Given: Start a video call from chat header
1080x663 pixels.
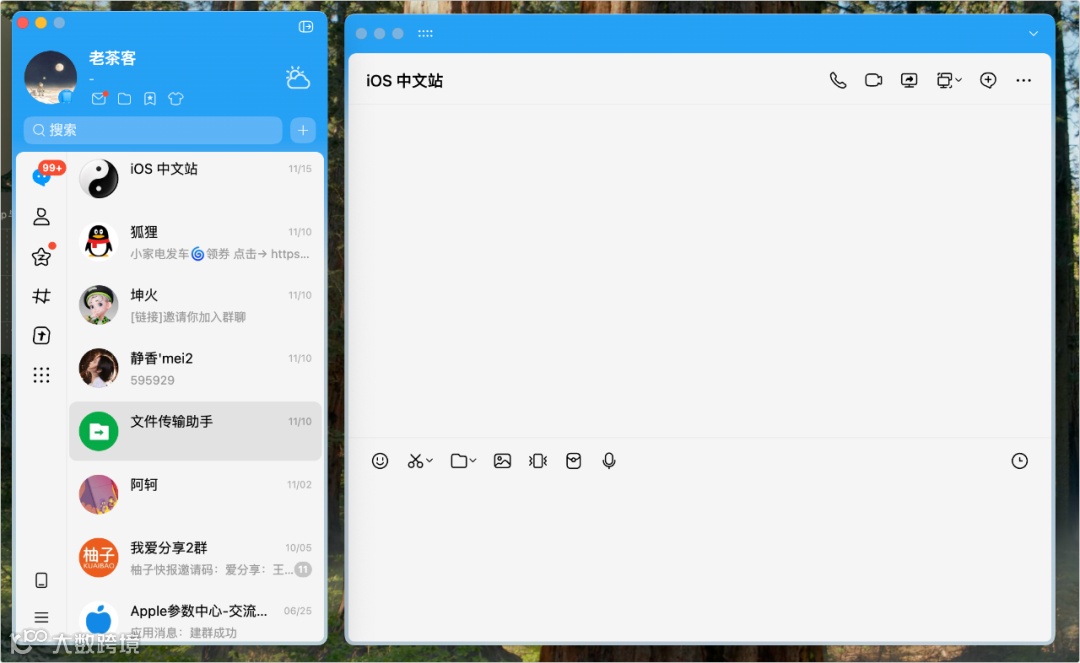Looking at the screenshot, I should point(873,81).
